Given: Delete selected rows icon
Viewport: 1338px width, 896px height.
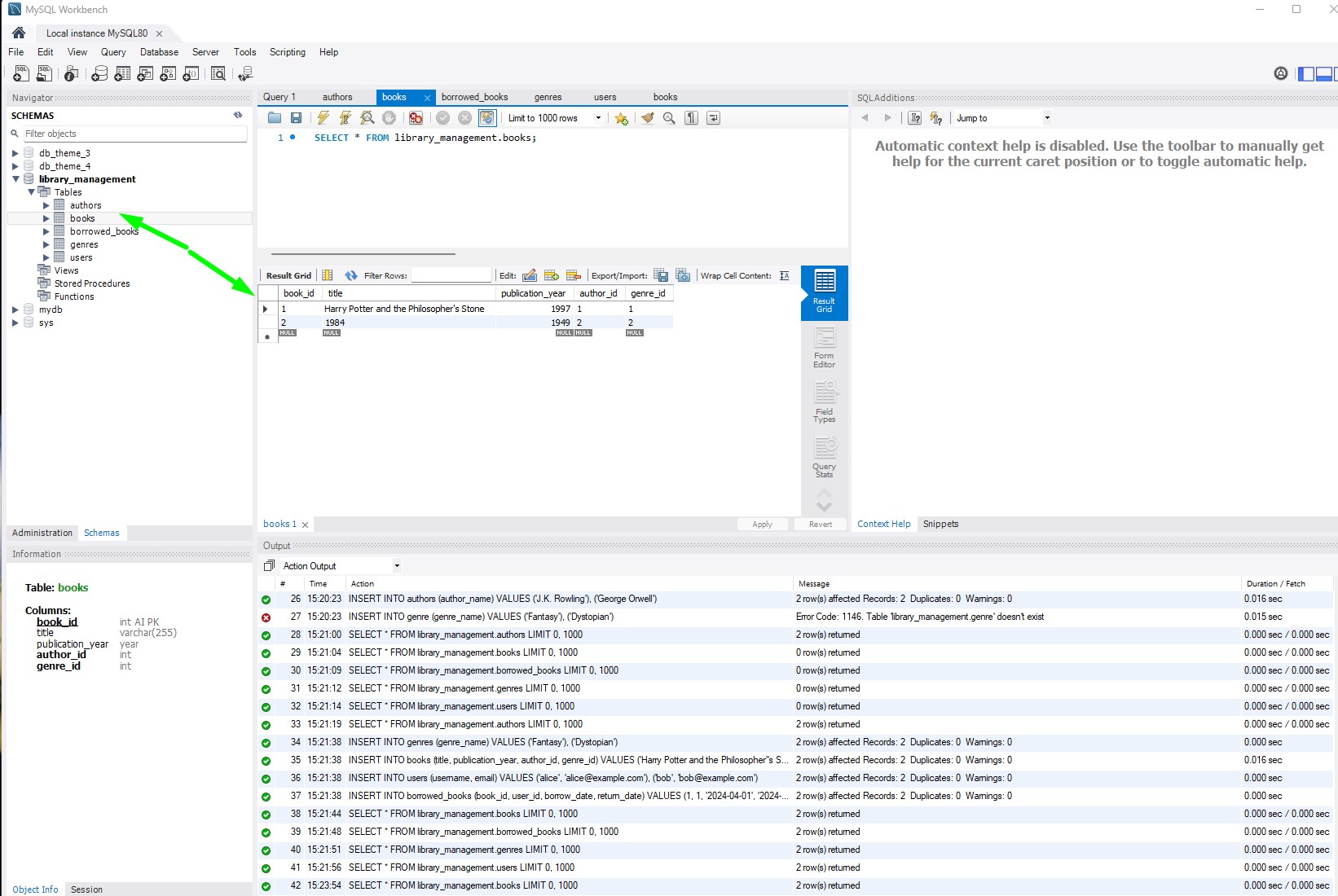Looking at the screenshot, I should tap(574, 275).
